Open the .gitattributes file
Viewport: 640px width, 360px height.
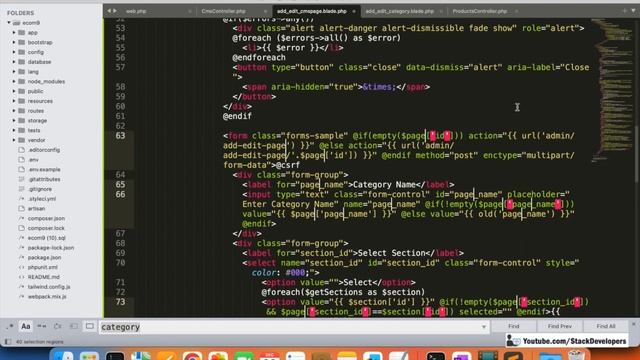pos(44,180)
